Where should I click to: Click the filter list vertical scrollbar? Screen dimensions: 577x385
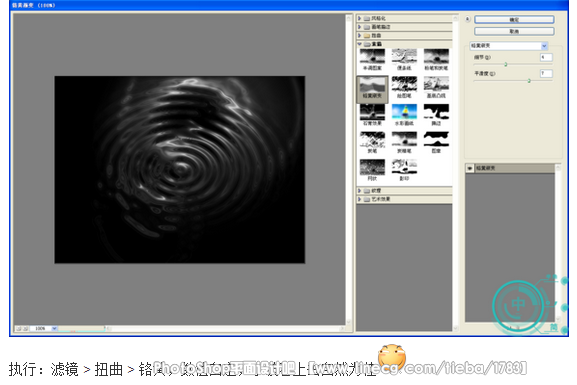[x=456, y=173]
